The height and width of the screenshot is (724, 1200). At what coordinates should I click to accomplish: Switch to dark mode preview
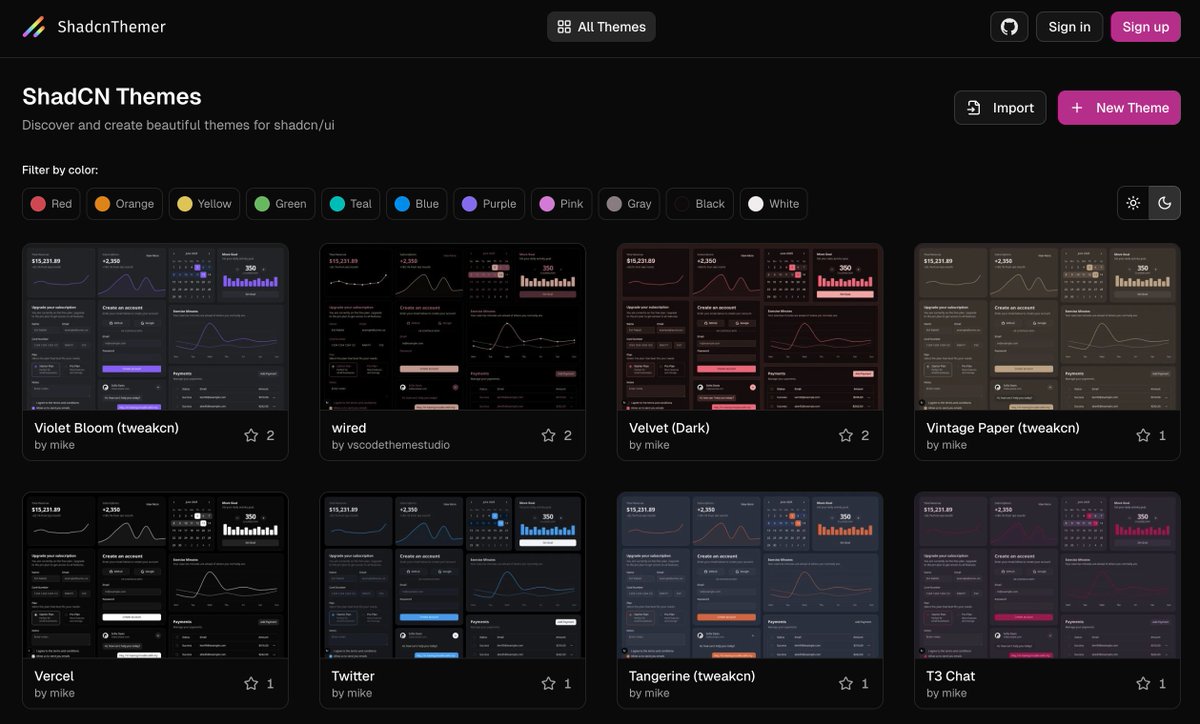[x=1164, y=203]
